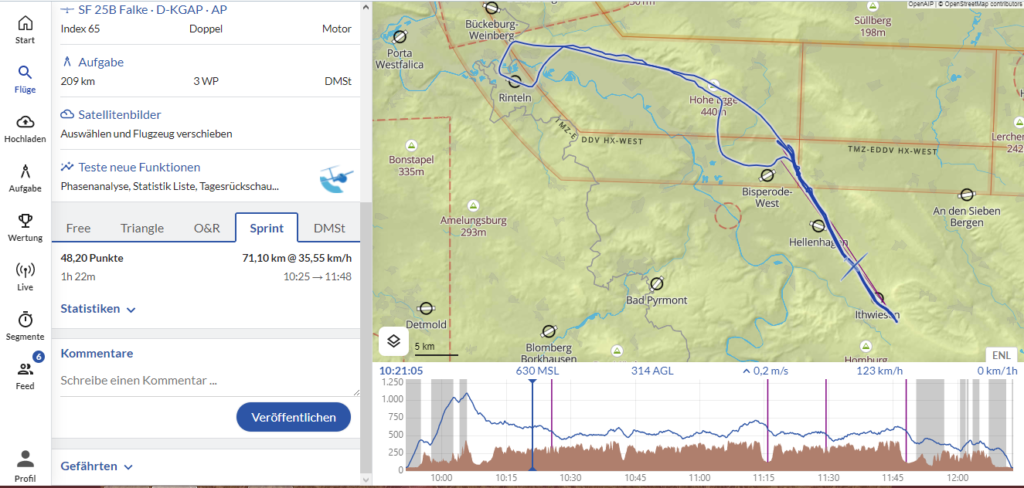Image resolution: width=1024 pixels, height=488 pixels.
Task: Click the Flüge search icon
Action: 25,73
